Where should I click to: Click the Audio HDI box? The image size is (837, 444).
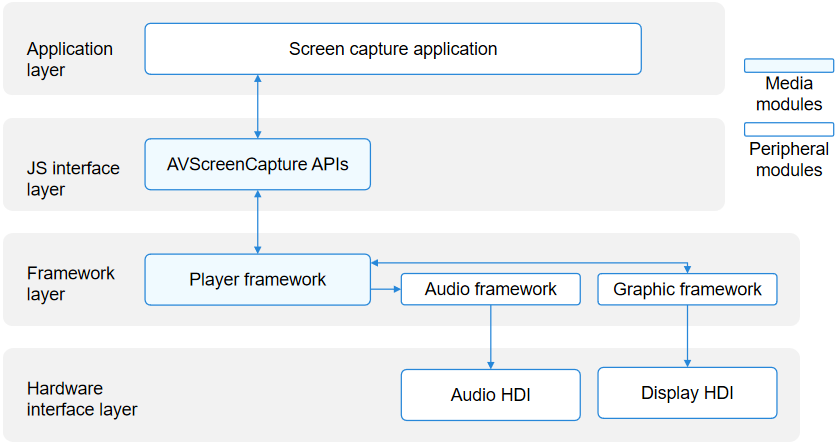pyautogui.click(x=491, y=395)
